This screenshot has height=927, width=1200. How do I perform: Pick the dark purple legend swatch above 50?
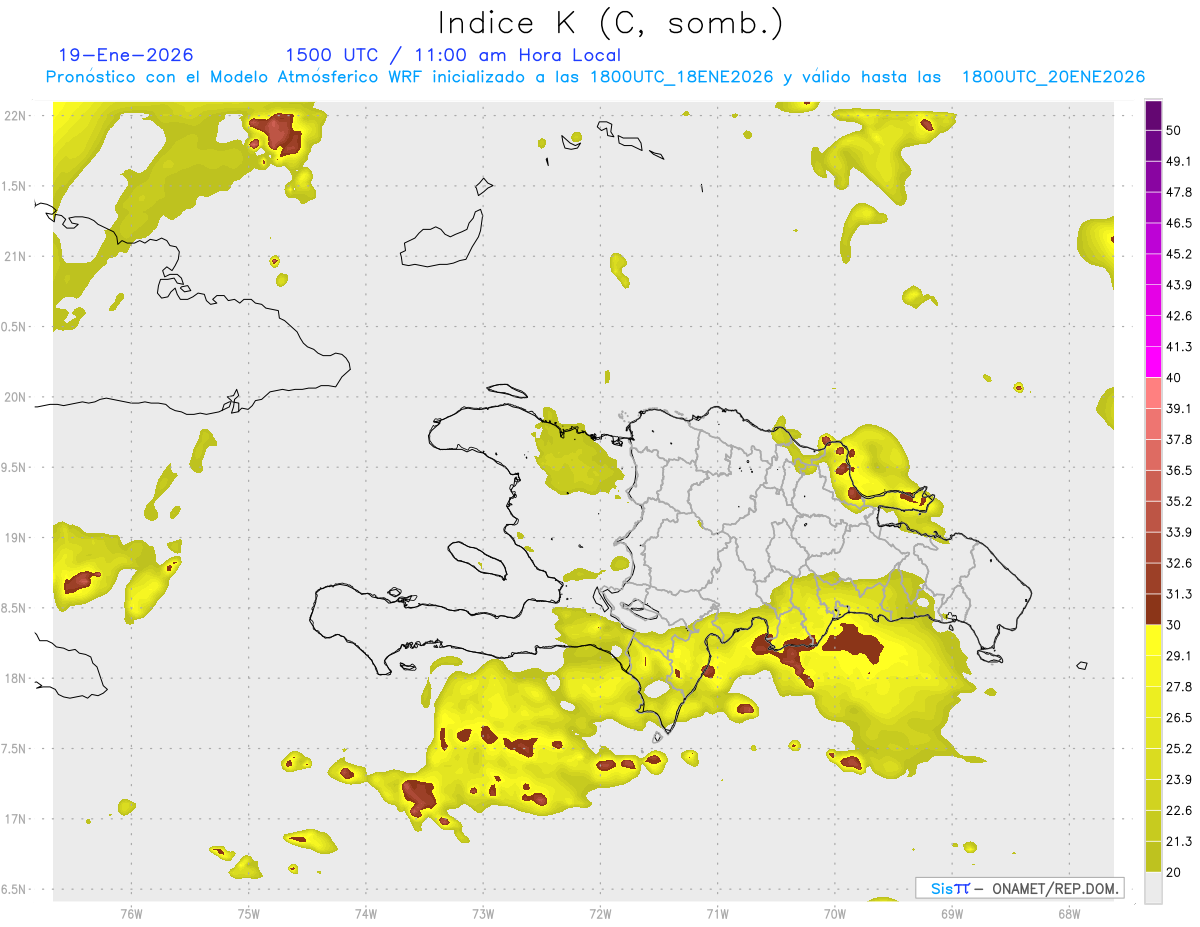click(x=1153, y=115)
